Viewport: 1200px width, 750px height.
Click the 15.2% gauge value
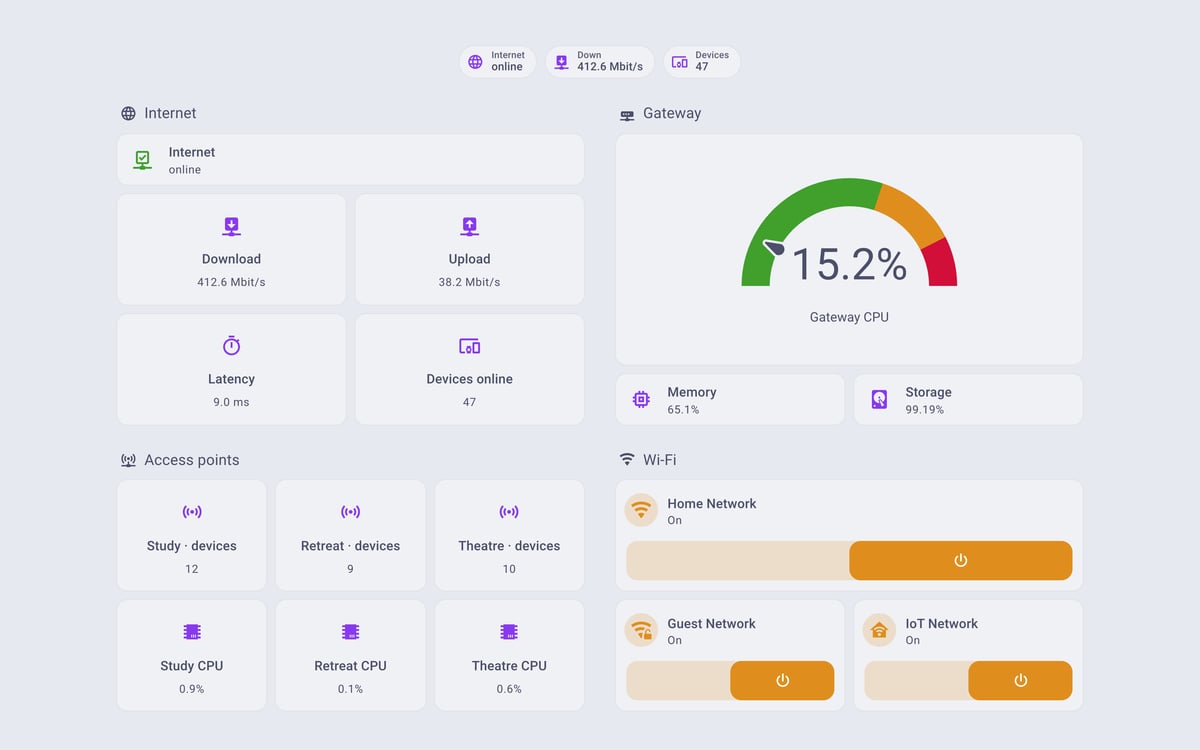(x=849, y=264)
